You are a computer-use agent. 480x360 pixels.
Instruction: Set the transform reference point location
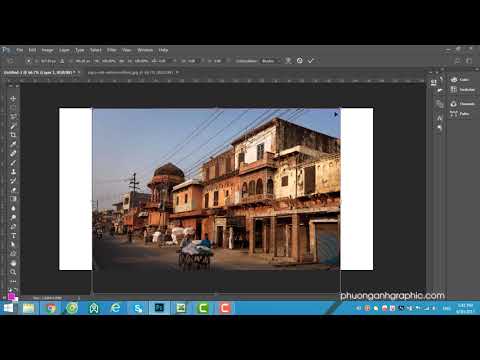click(28, 61)
